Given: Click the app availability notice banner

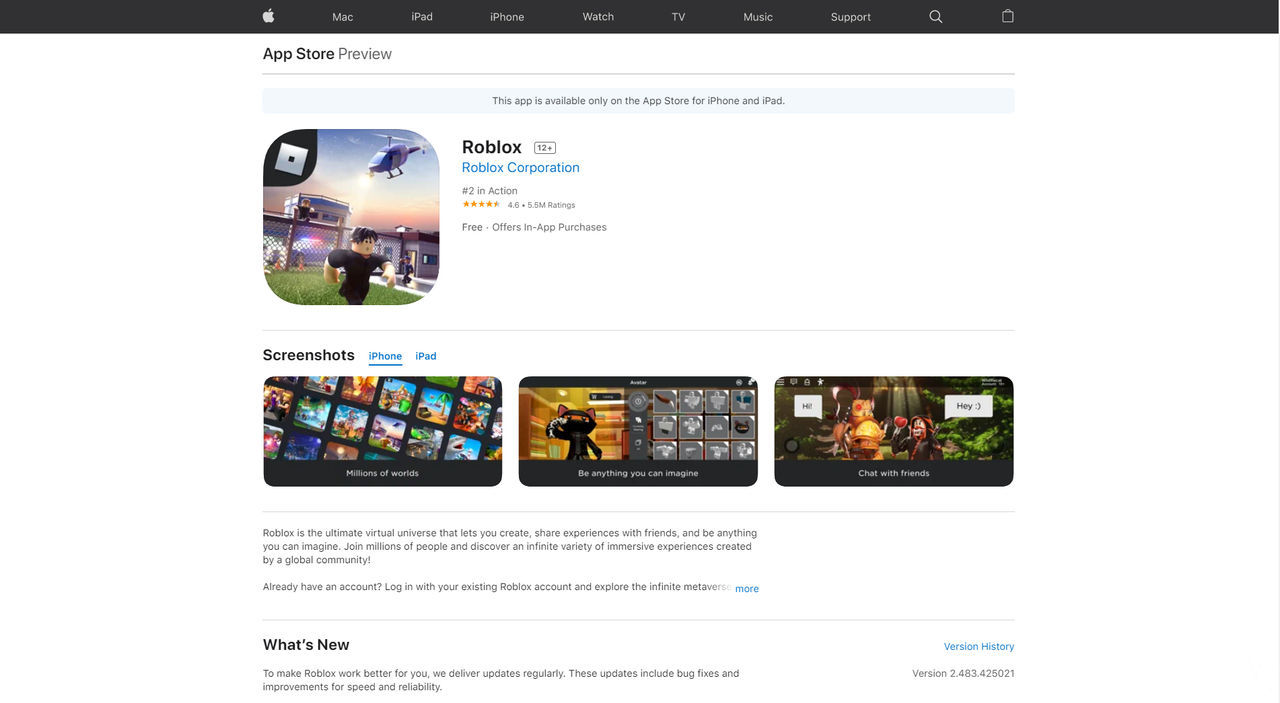Looking at the screenshot, I should tap(638, 101).
